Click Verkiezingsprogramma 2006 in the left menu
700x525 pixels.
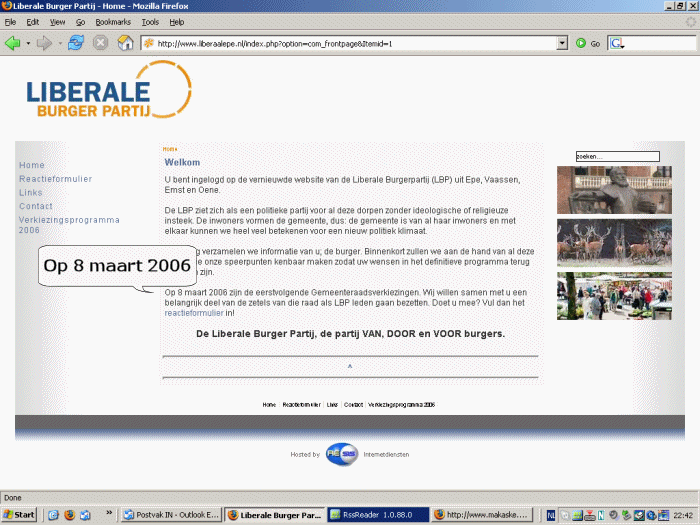(69, 224)
